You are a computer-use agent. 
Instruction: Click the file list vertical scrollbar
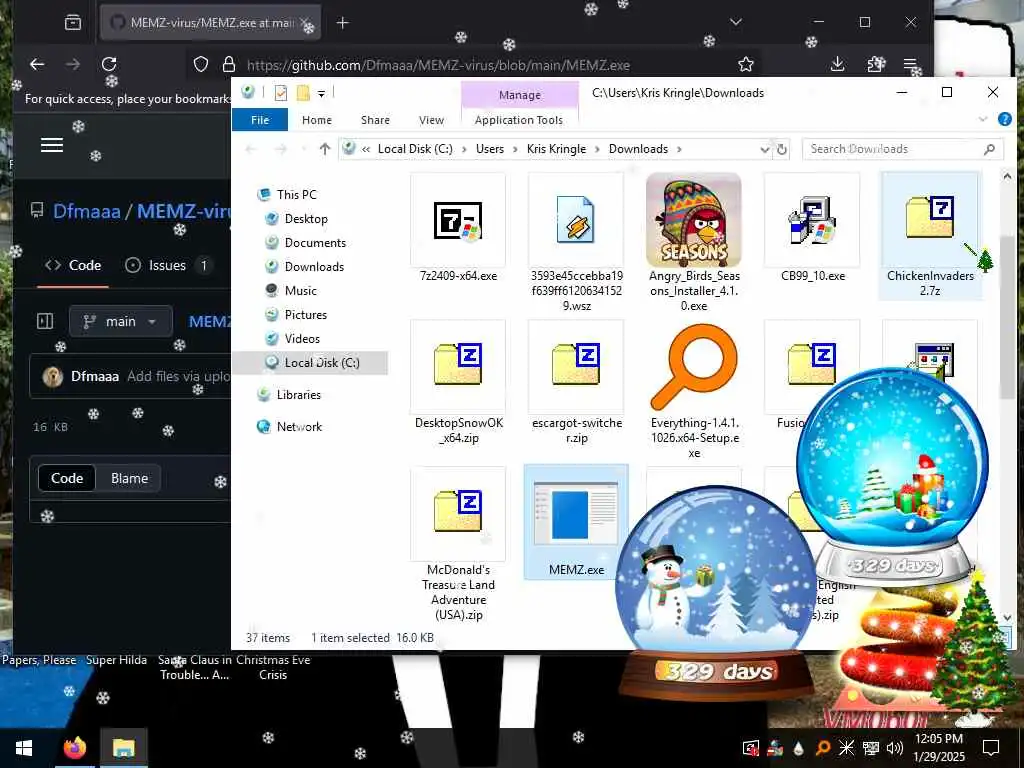[x=1006, y=317]
